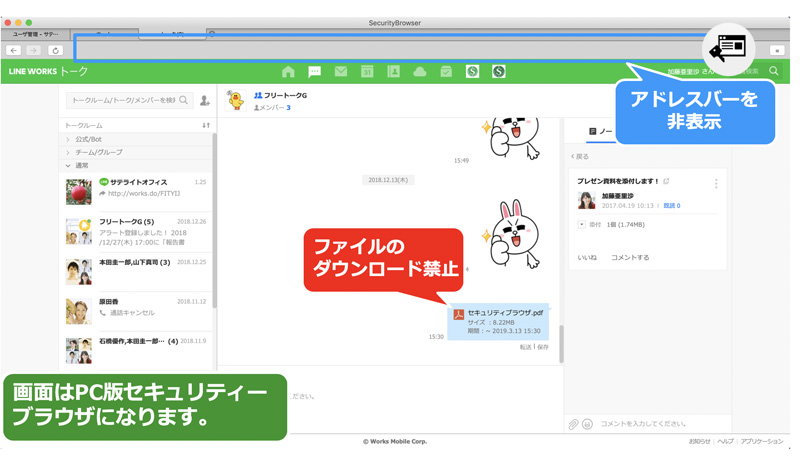Click 加藤亜里沙's profile photo in the note

point(587,200)
